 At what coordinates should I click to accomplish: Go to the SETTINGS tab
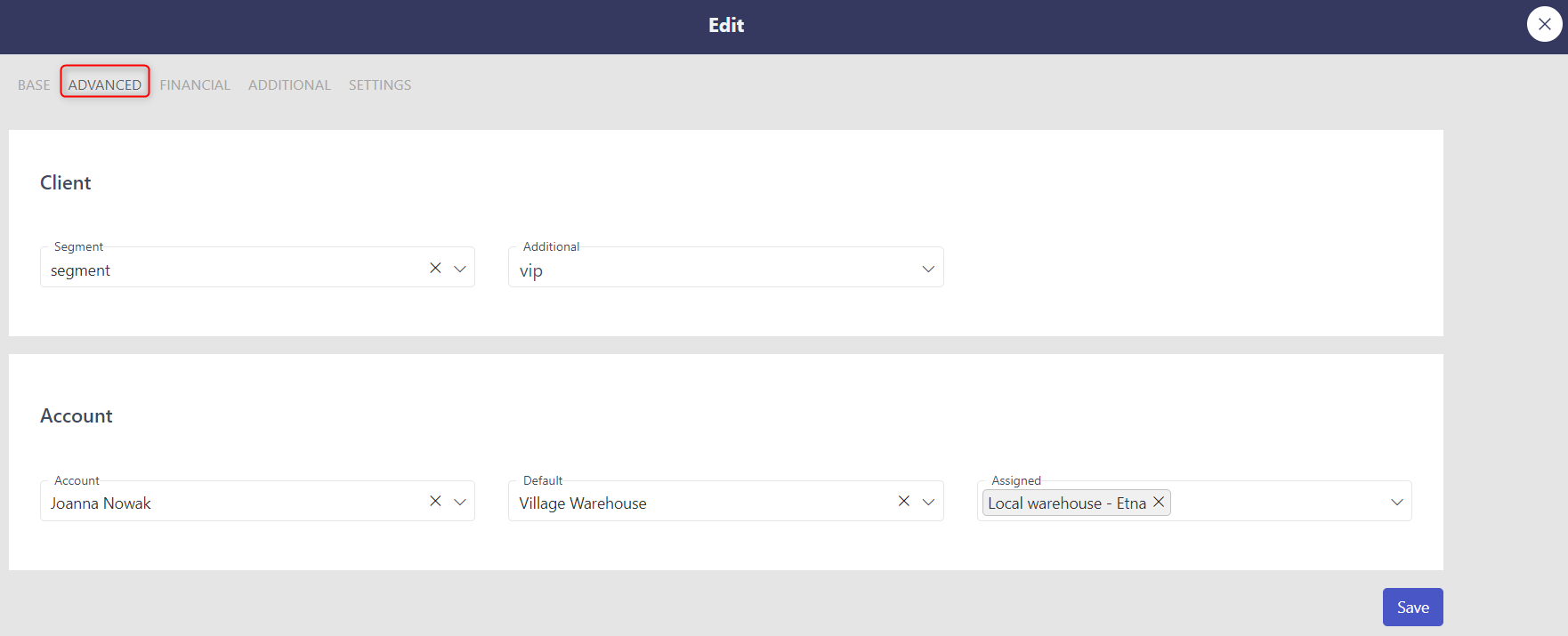(x=380, y=85)
